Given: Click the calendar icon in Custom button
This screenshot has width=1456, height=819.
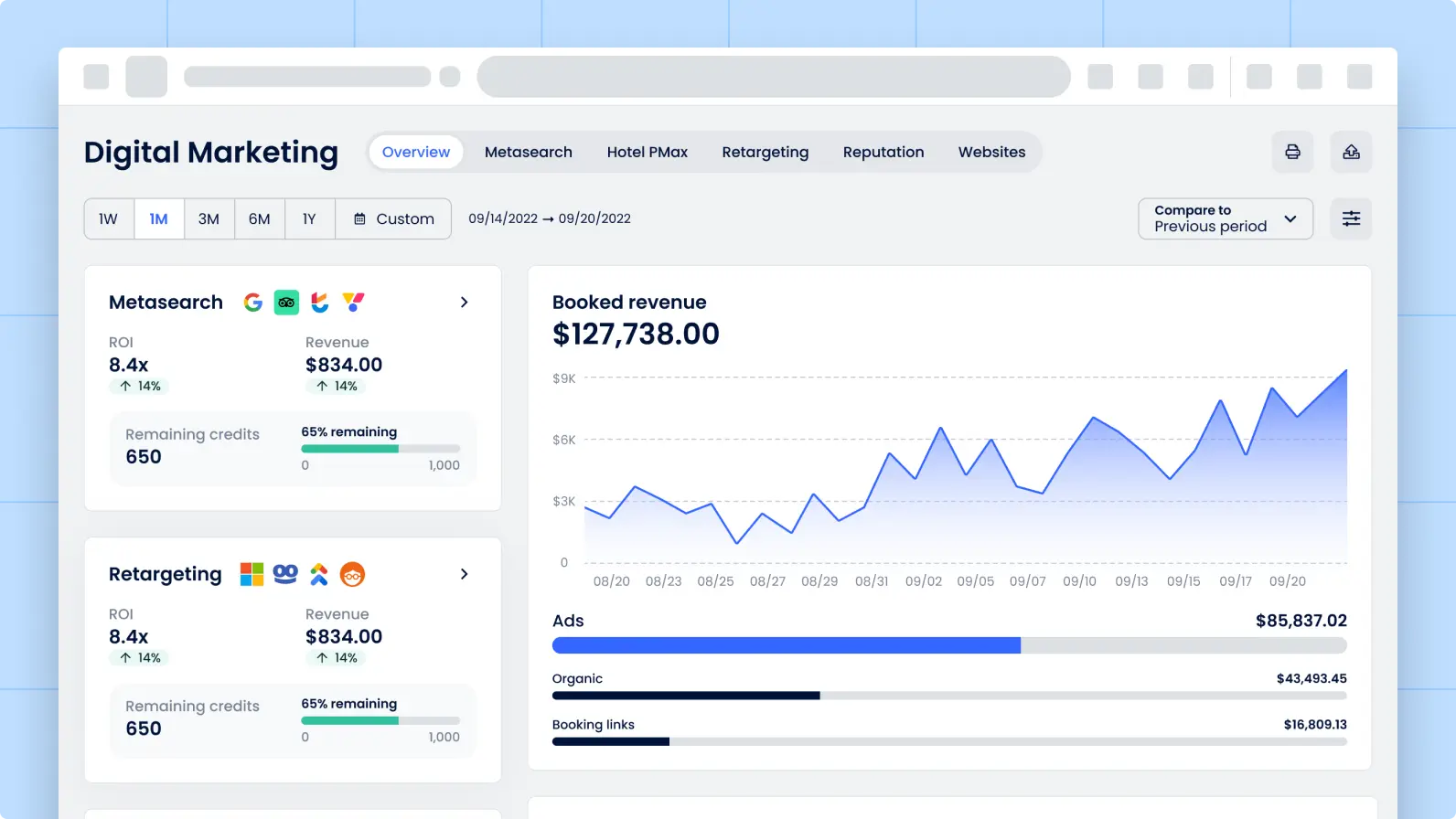Looking at the screenshot, I should 360,219.
